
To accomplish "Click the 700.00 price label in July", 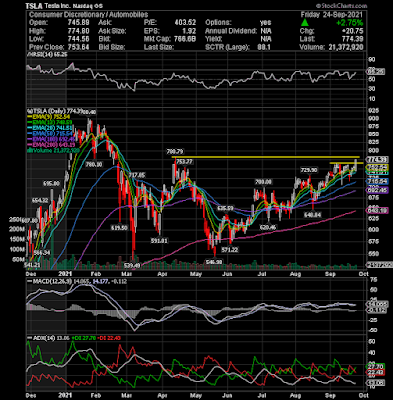I will pyautogui.click(x=263, y=182).
